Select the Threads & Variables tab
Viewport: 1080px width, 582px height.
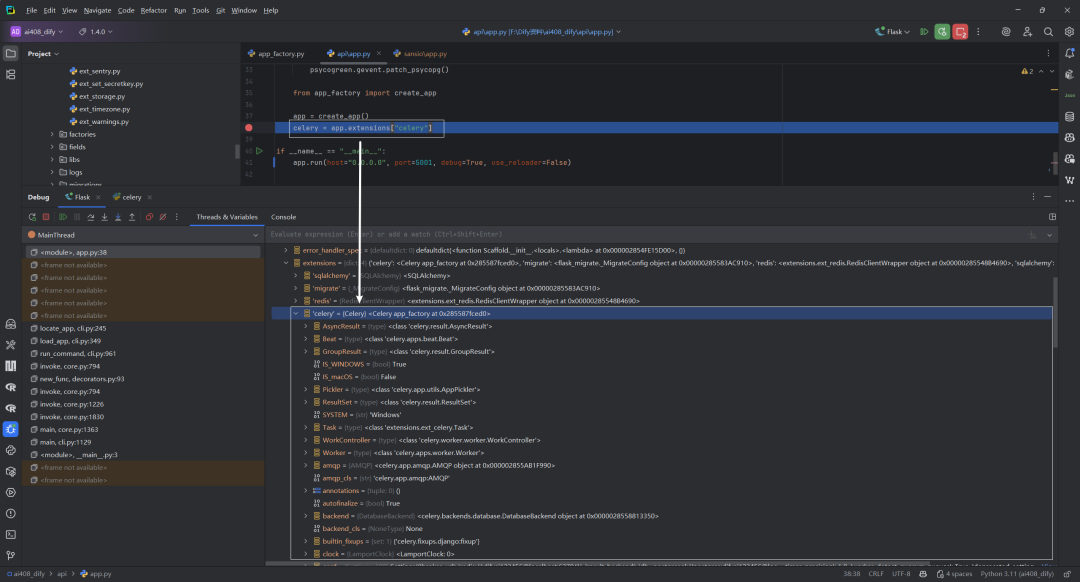pyautogui.click(x=227, y=217)
